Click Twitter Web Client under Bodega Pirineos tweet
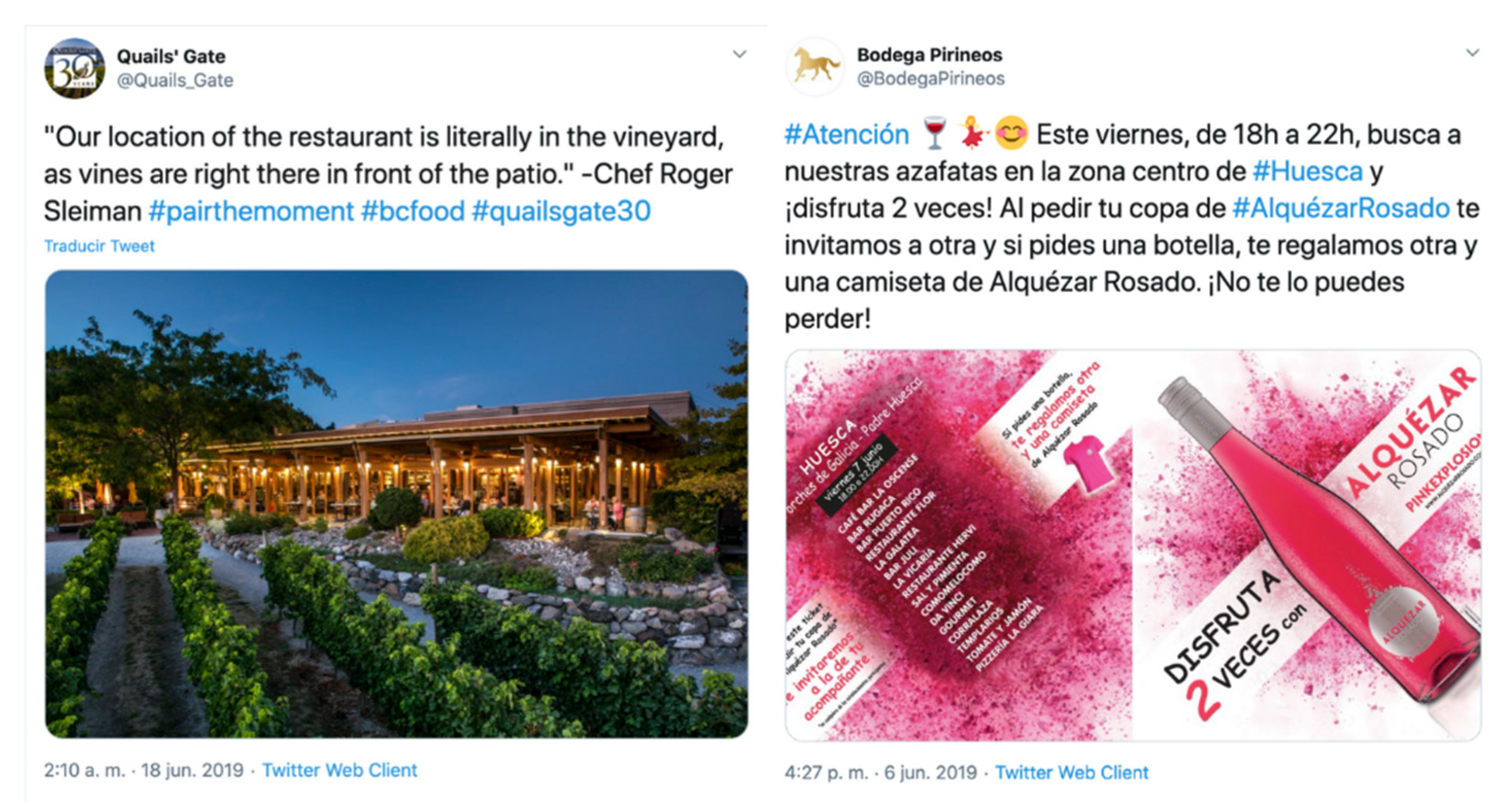 click(1071, 772)
